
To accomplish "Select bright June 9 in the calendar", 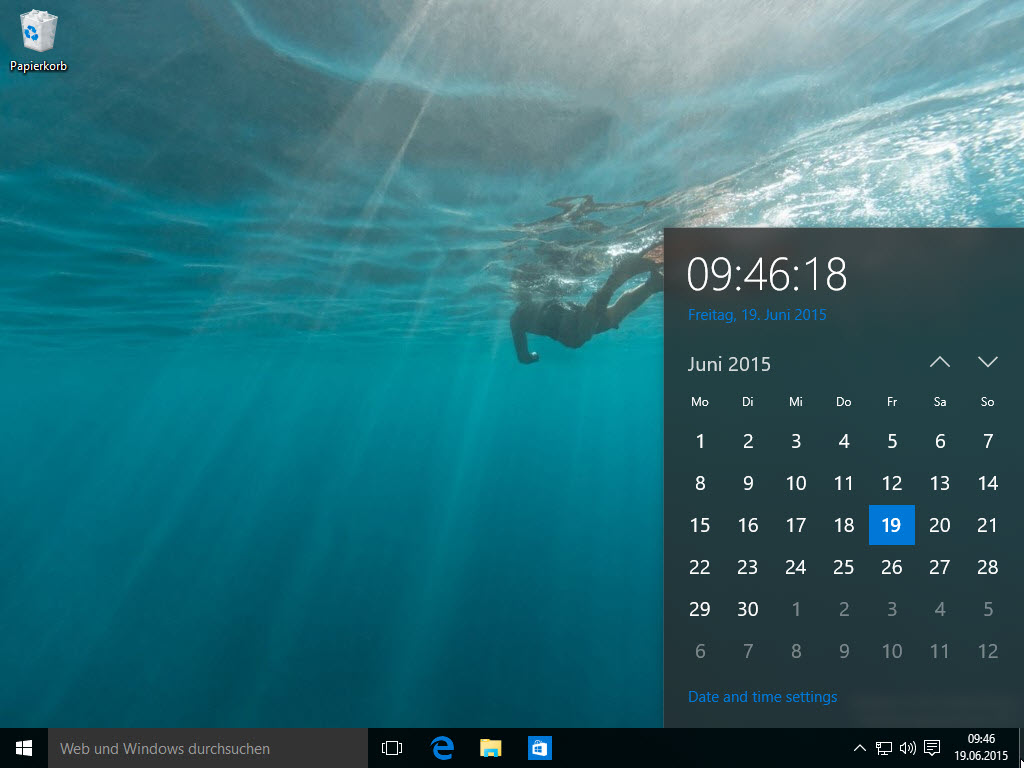I will point(748,483).
